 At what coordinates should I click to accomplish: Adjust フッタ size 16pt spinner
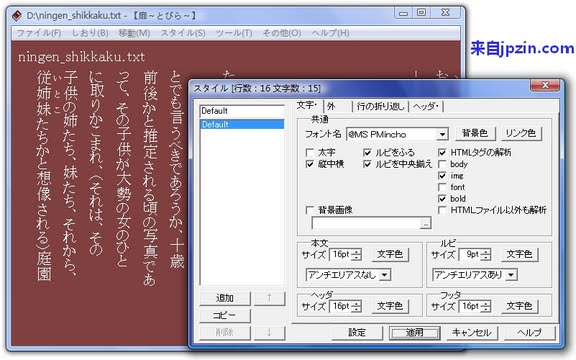click(486, 306)
